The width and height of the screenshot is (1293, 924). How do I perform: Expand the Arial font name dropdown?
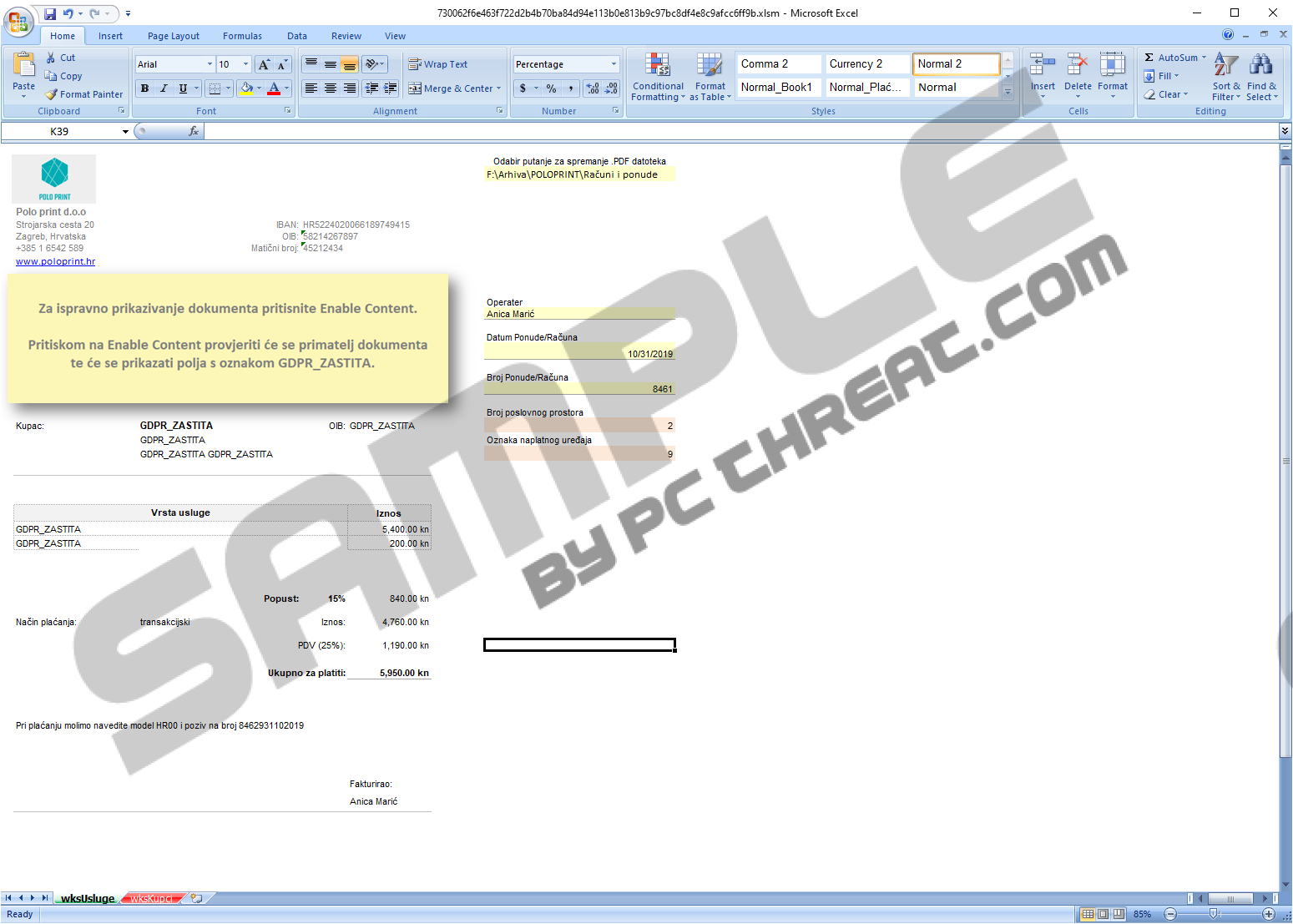coord(210,64)
